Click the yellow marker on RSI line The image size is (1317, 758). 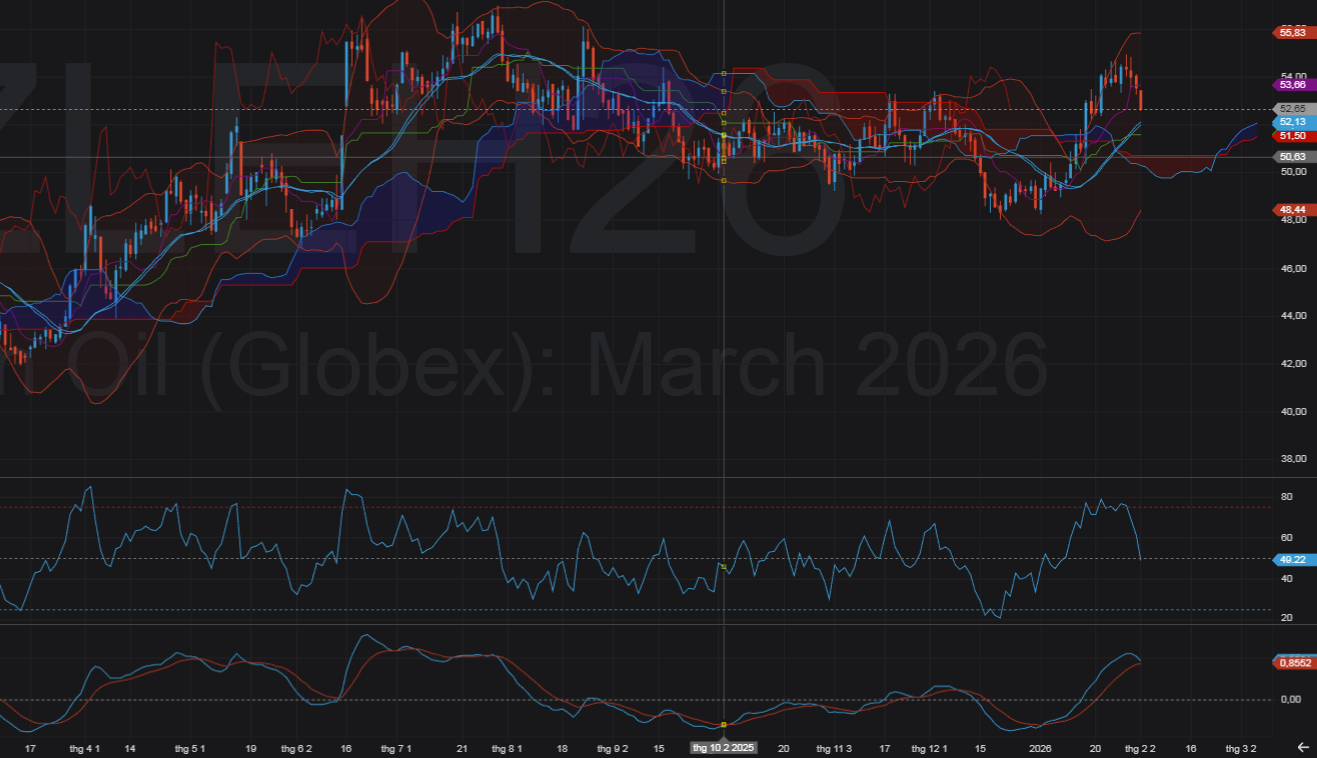[x=724, y=567]
